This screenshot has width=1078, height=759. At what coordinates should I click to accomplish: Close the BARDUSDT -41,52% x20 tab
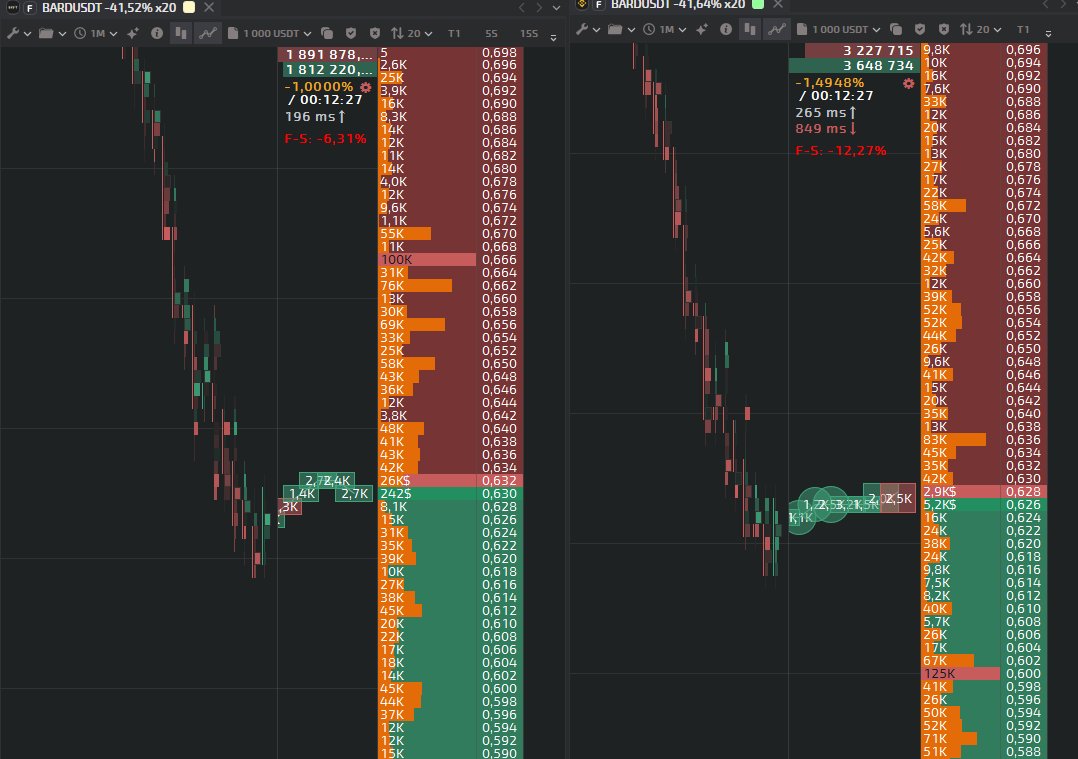209,8
